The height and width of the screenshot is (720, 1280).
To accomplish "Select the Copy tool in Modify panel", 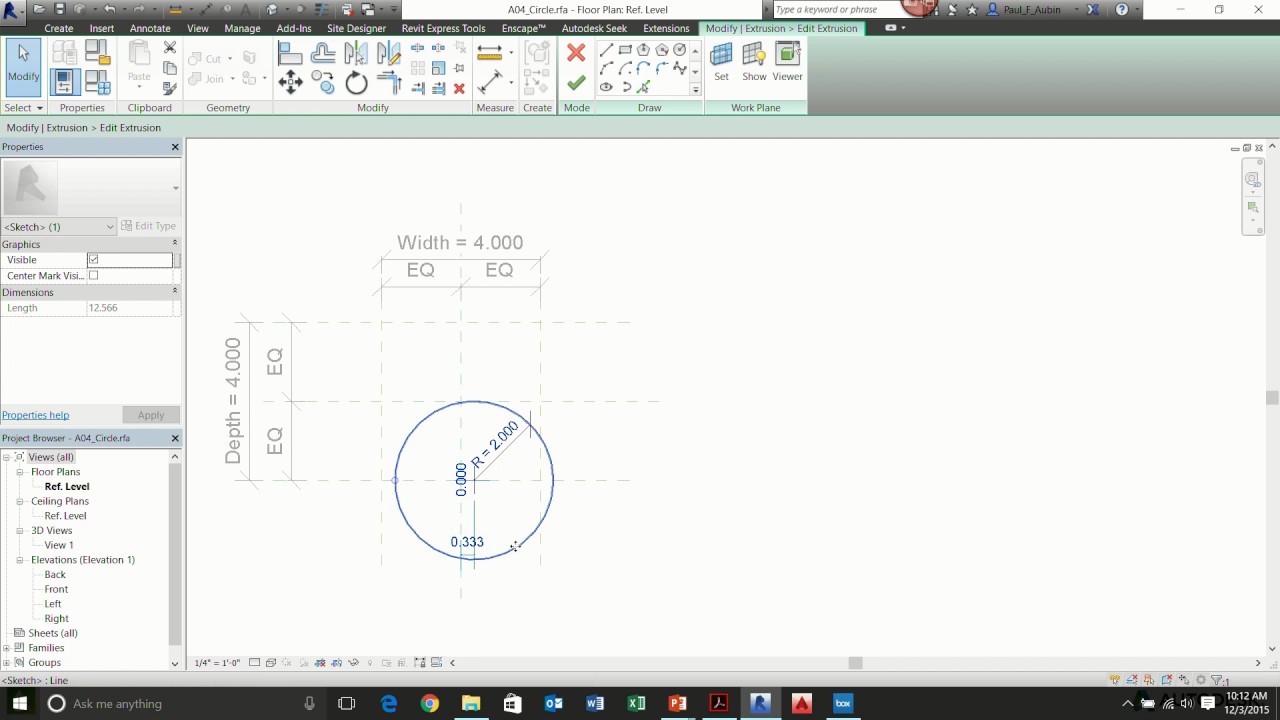I will point(323,82).
